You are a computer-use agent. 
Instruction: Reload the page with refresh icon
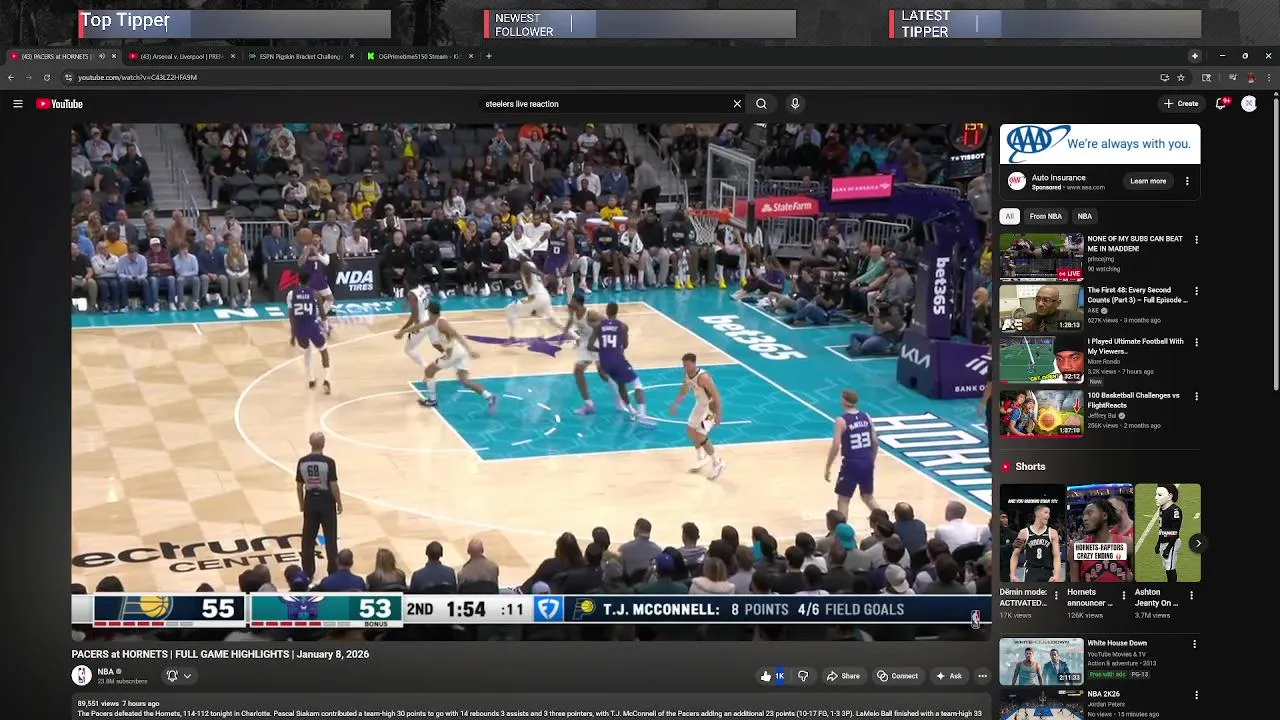tap(46, 77)
